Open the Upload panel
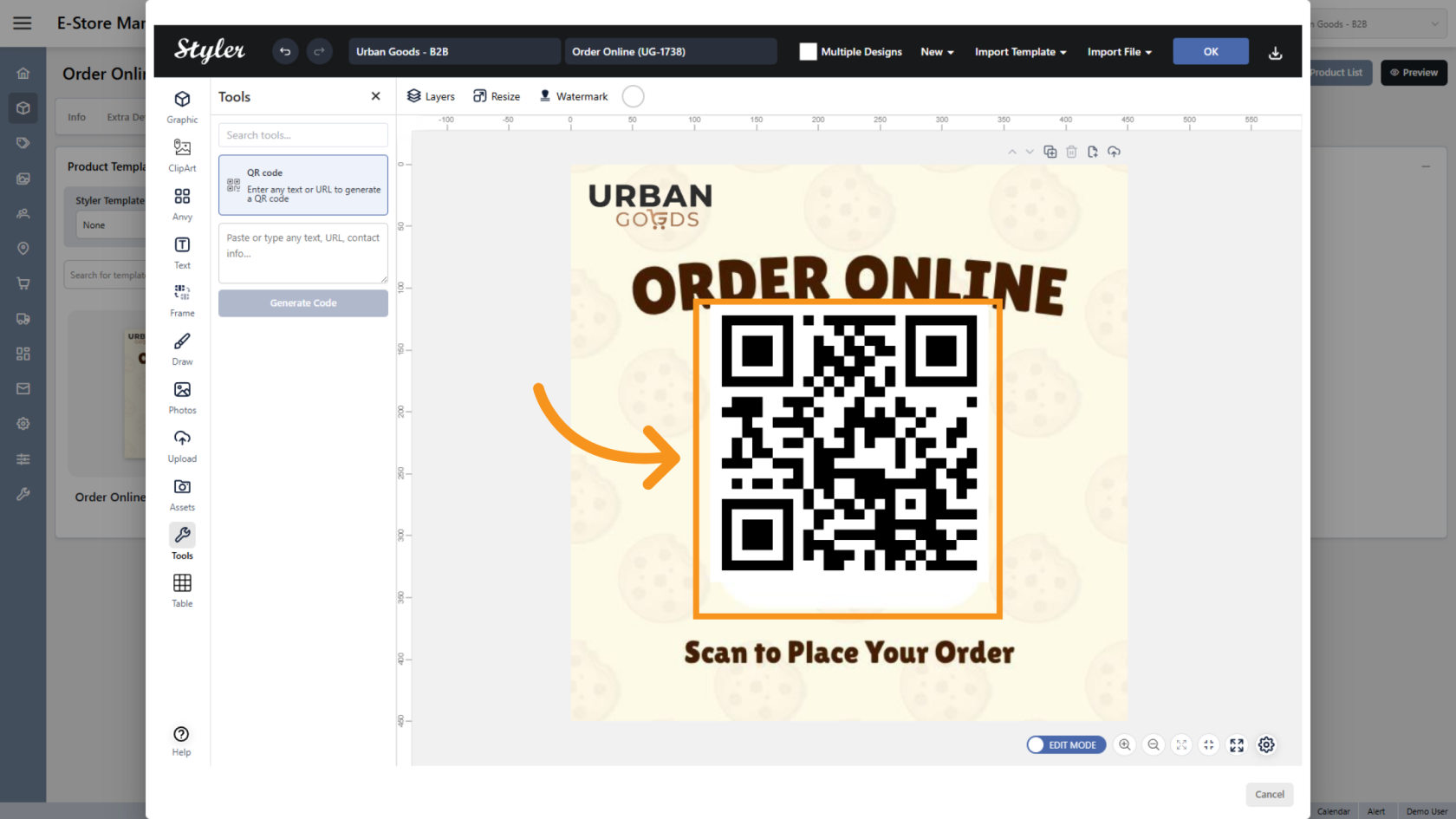This screenshot has height=819, width=1456. coord(182,445)
